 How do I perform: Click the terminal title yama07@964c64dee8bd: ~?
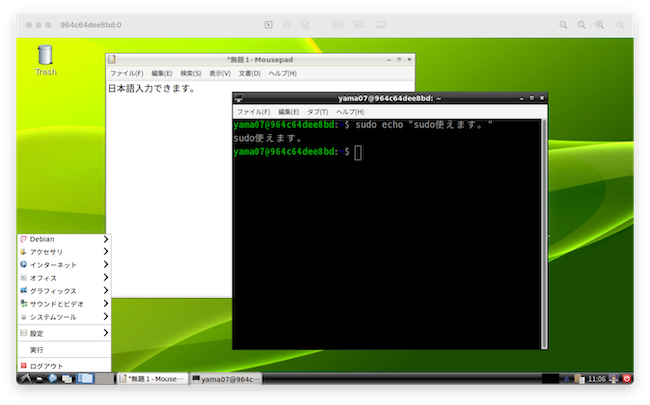coord(390,98)
